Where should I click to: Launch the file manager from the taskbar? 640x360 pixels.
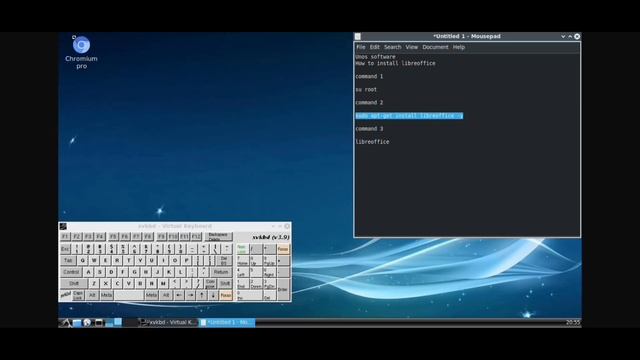pyautogui.click(x=77, y=322)
